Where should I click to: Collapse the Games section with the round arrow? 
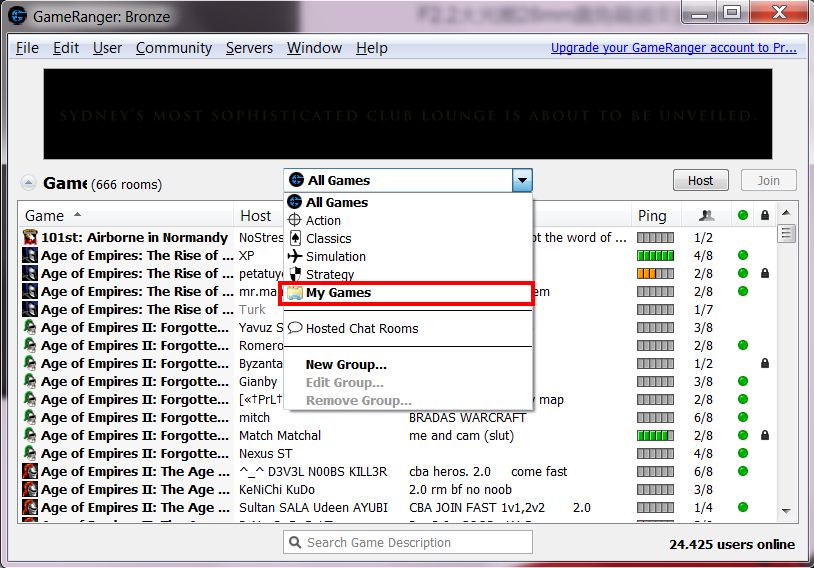pos(28,183)
